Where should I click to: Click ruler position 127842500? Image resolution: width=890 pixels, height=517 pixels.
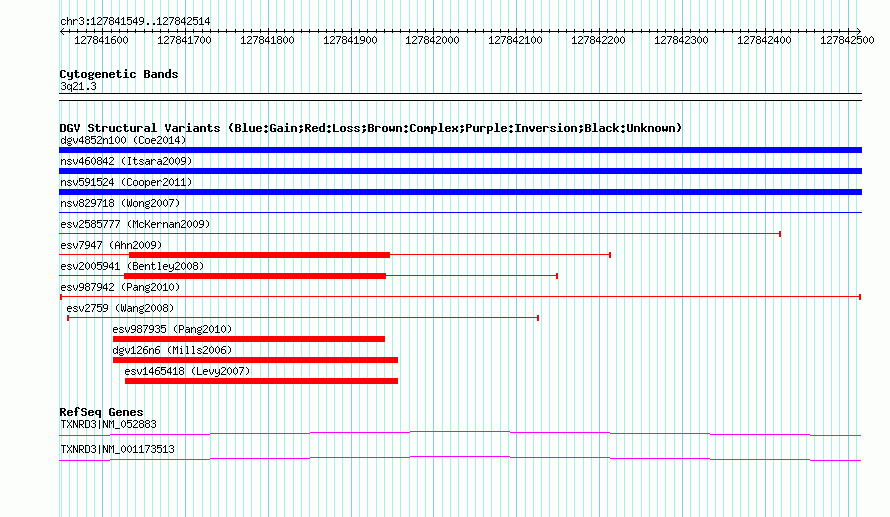(847, 40)
